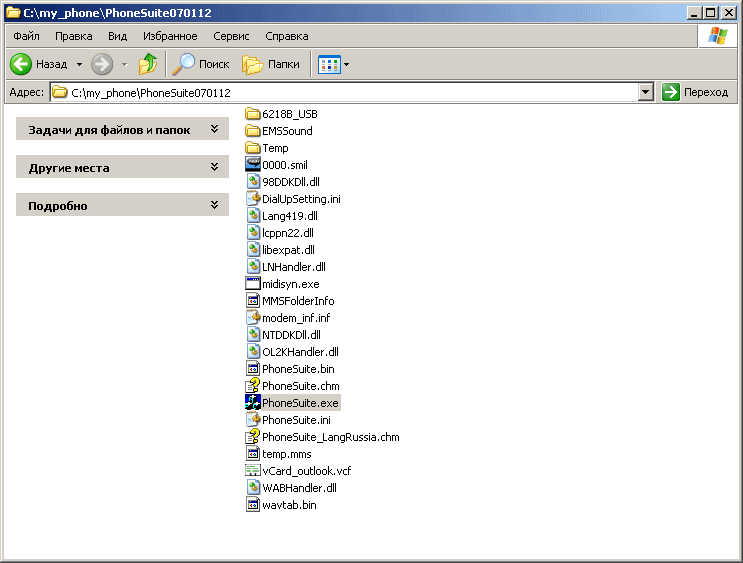Click the file name text vCard_outlook.vcf
Image resolution: width=743 pixels, height=563 pixels.
307,471
